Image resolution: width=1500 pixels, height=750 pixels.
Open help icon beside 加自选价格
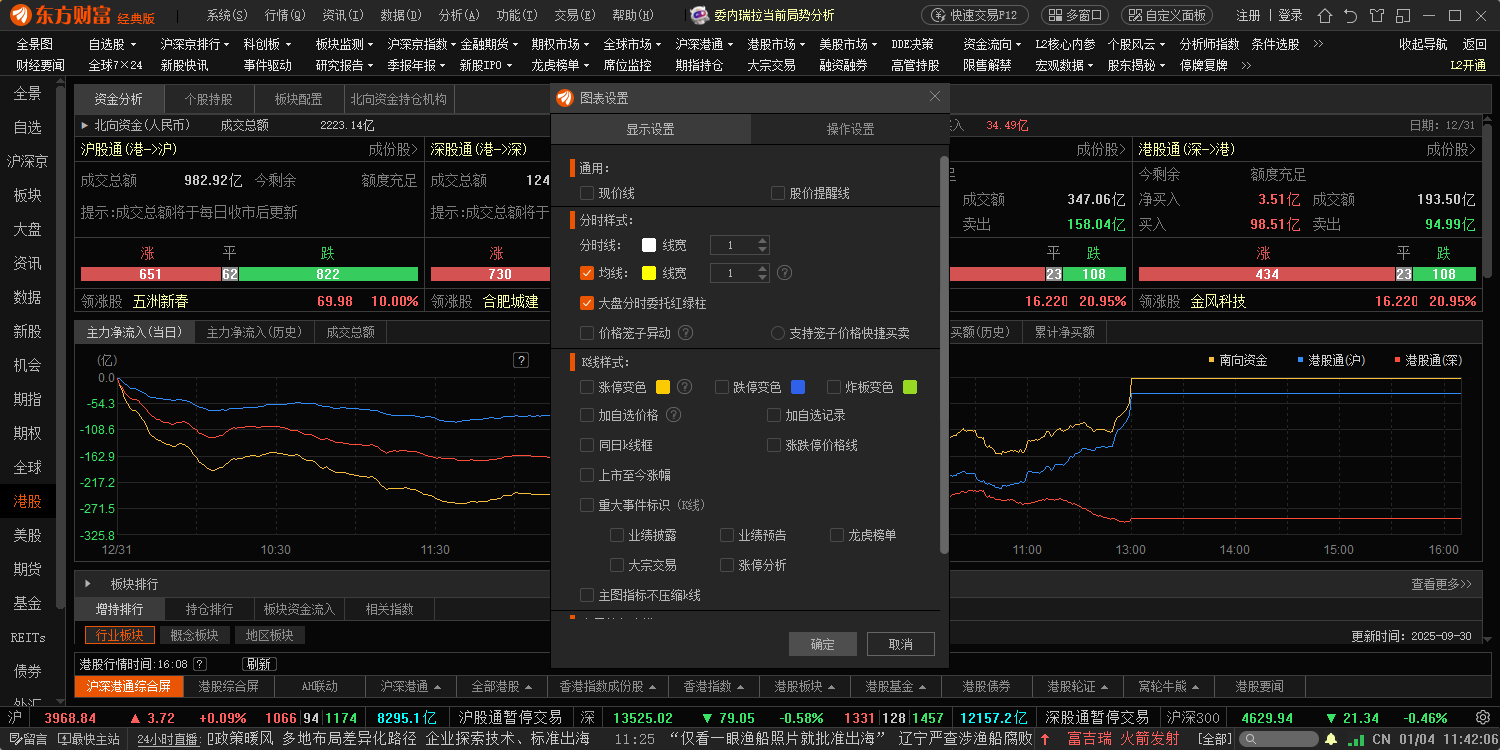(x=674, y=415)
